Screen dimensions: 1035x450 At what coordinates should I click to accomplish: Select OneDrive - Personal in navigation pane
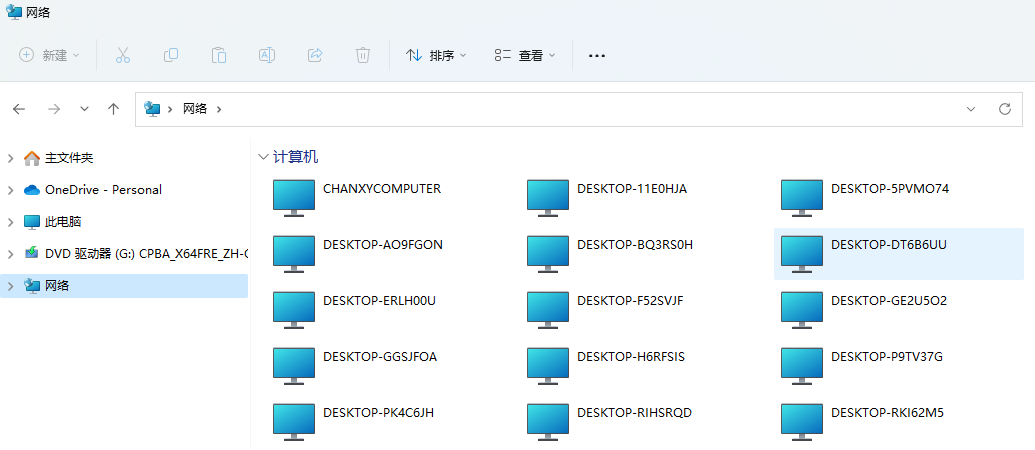pyautogui.click(x=103, y=190)
